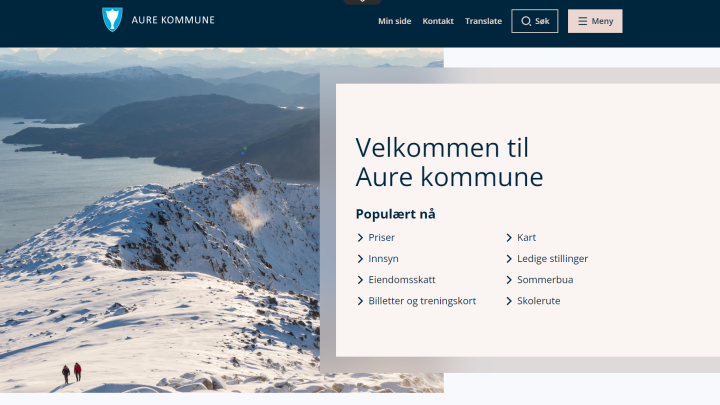Click the arrow icon before Sommerbua
The width and height of the screenshot is (720, 405).
tap(509, 280)
